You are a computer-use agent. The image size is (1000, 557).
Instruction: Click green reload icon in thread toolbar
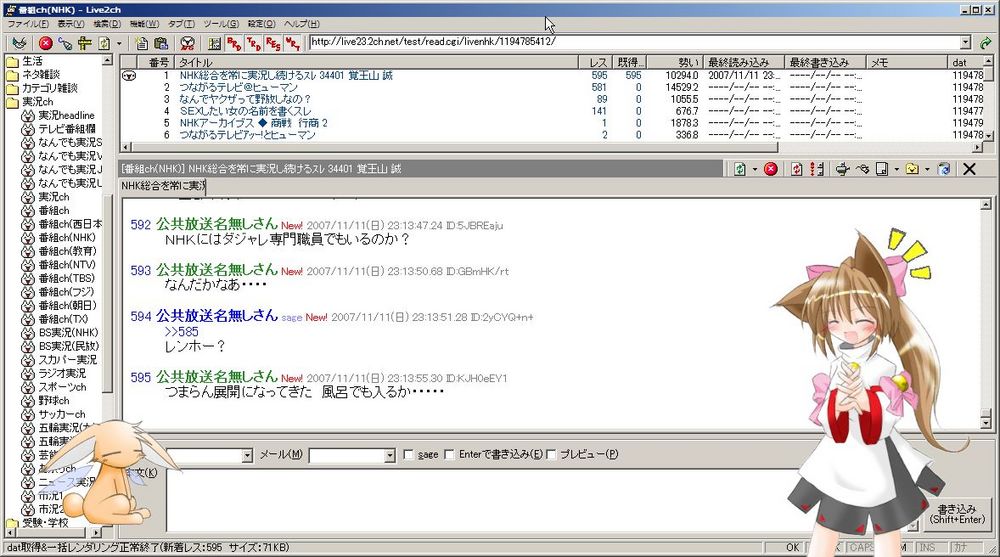tap(740, 169)
